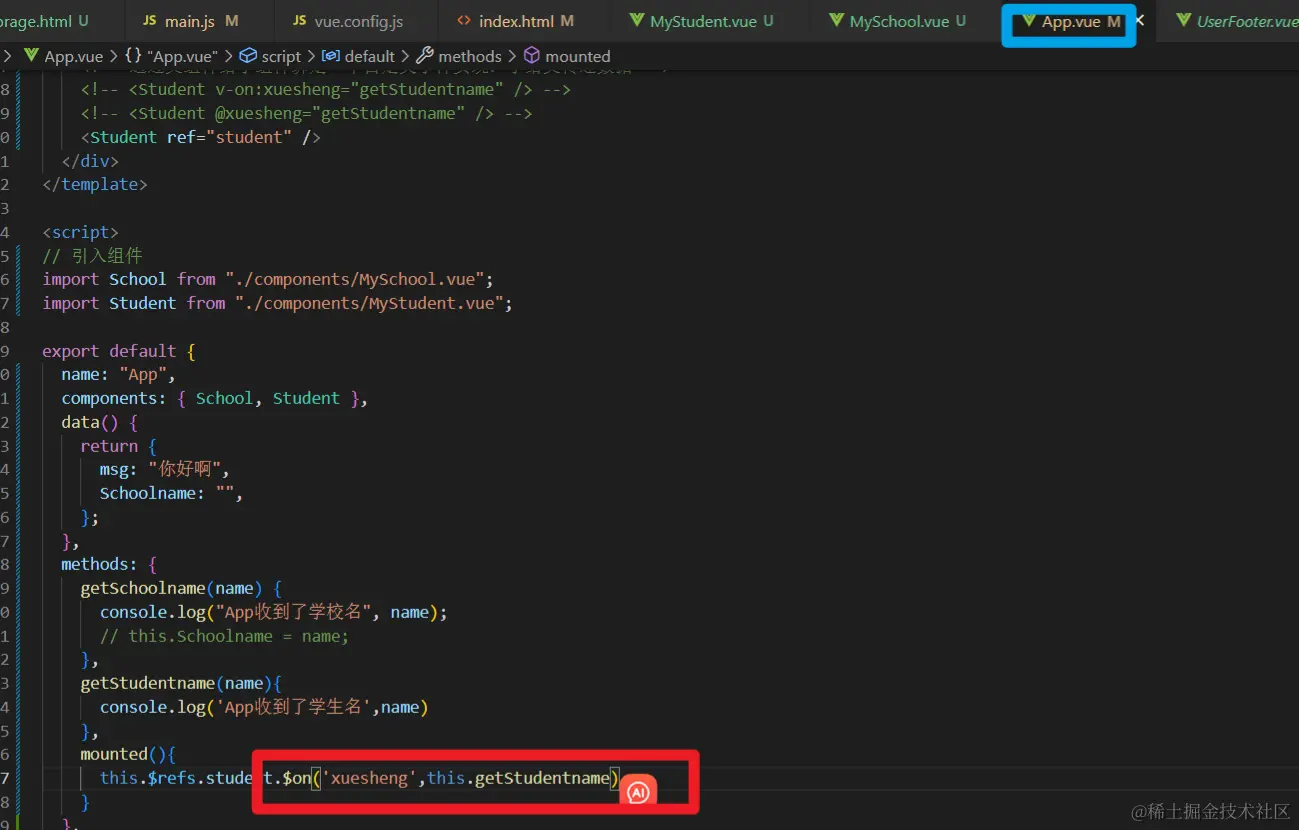Open the methods breadcrumb
This screenshot has height=830, width=1299.
(x=459, y=56)
